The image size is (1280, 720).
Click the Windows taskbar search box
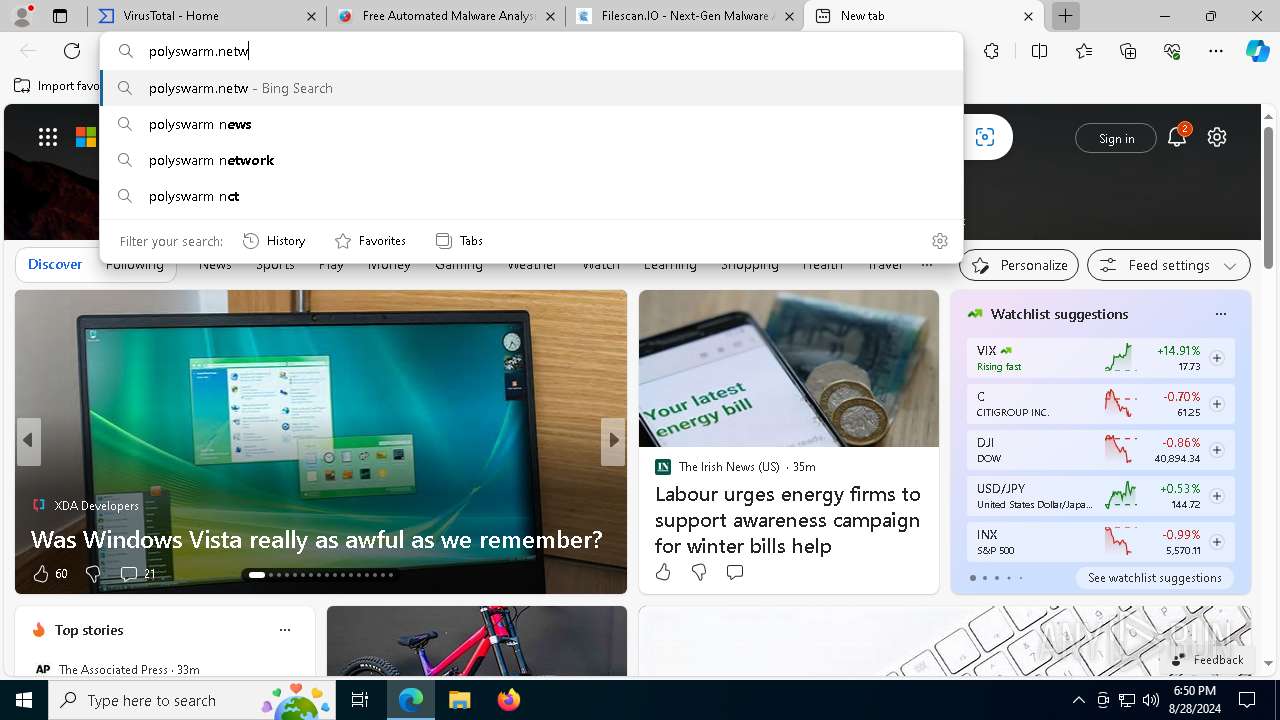193,700
